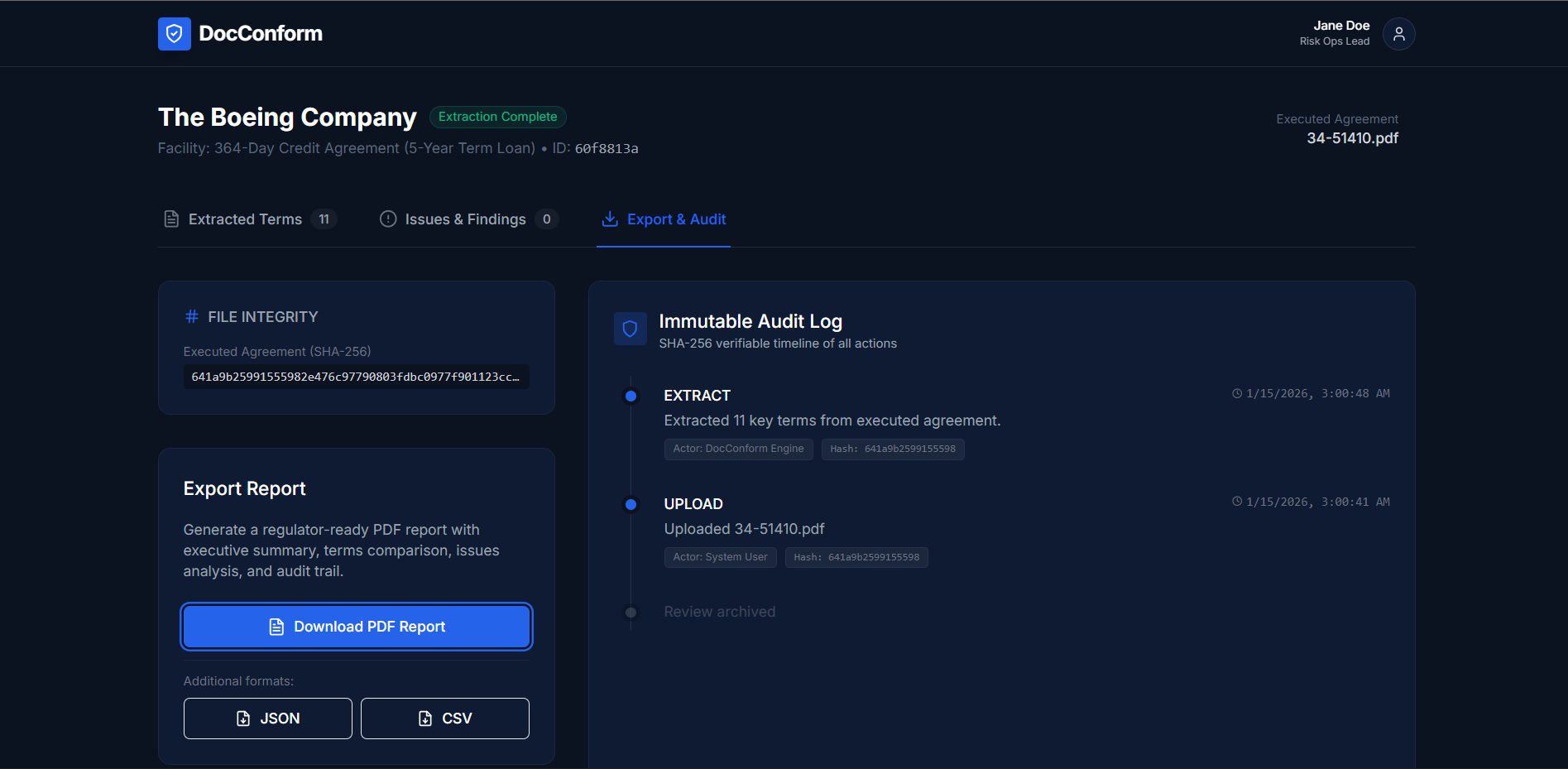Click the DocConform shield logo icon
Viewport: 1568px width, 769px height.
click(175, 34)
